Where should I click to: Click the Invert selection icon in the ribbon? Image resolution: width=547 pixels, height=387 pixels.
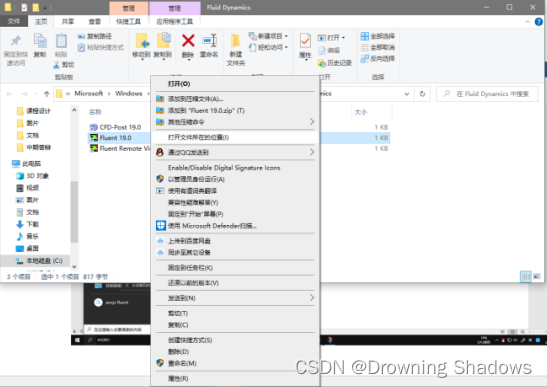tap(365, 59)
